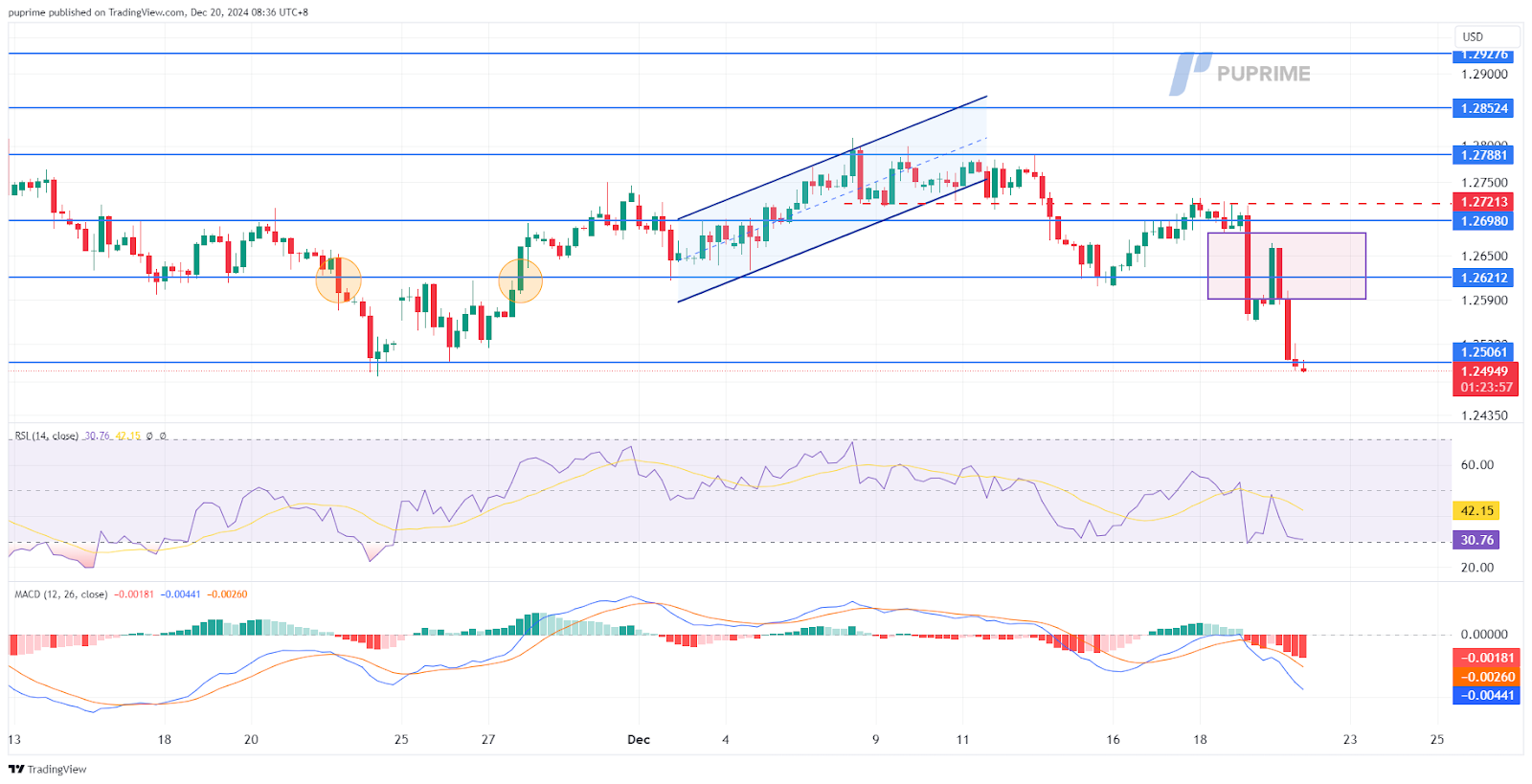Click the 20.00 value on RSI scale

click(x=1476, y=567)
